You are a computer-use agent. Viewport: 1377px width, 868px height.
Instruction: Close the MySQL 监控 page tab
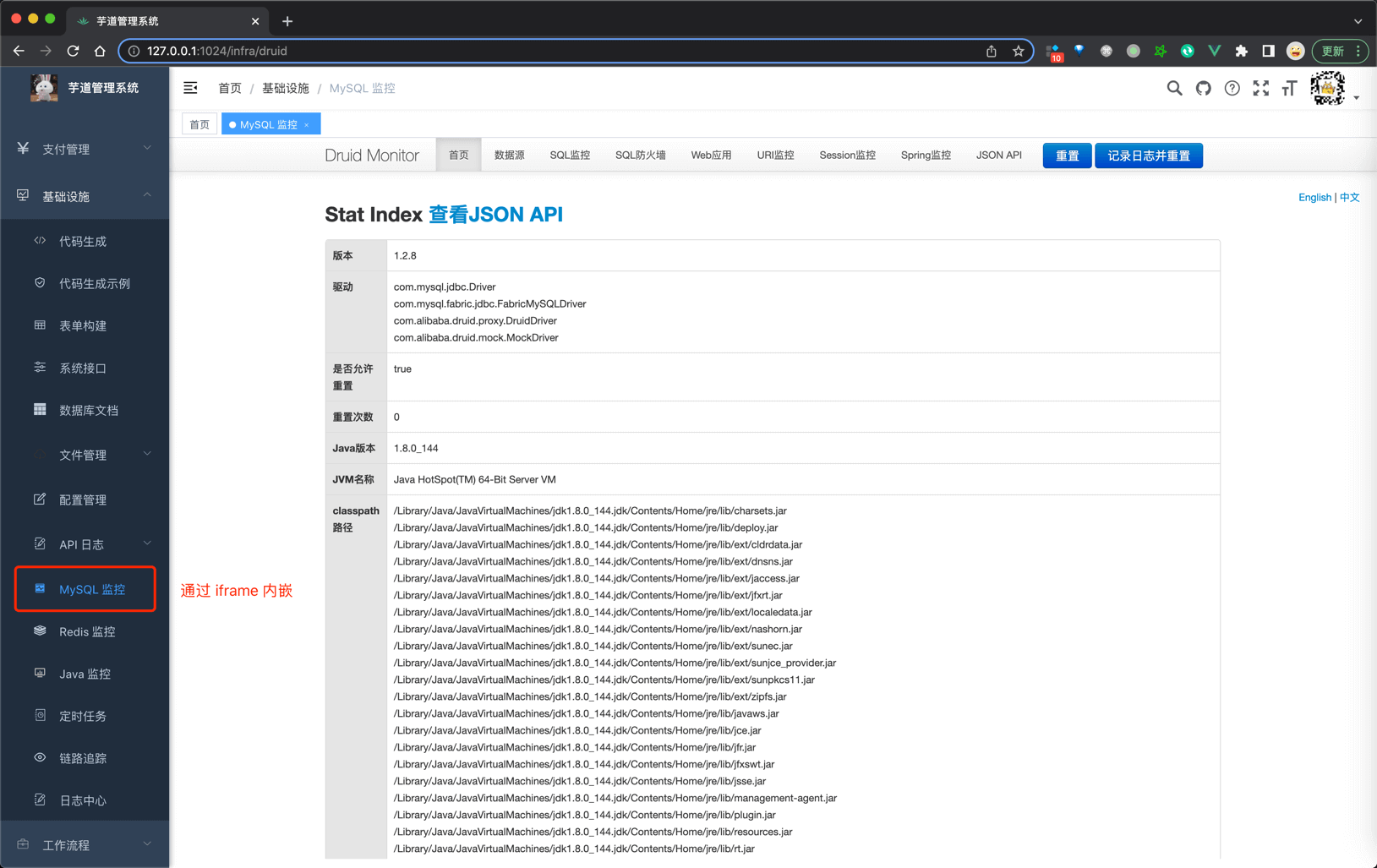(x=307, y=125)
